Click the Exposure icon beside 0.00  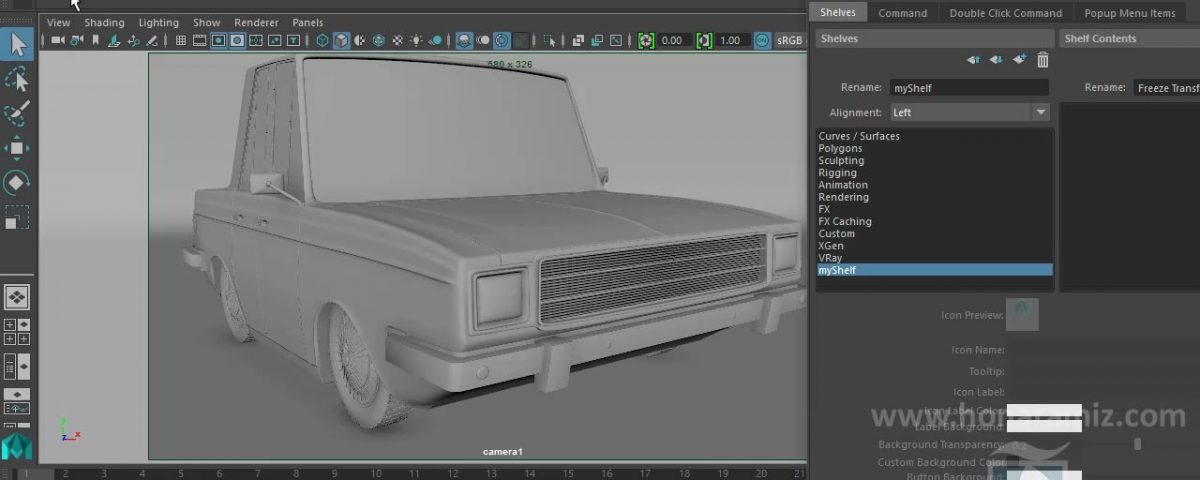coord(645,41)
